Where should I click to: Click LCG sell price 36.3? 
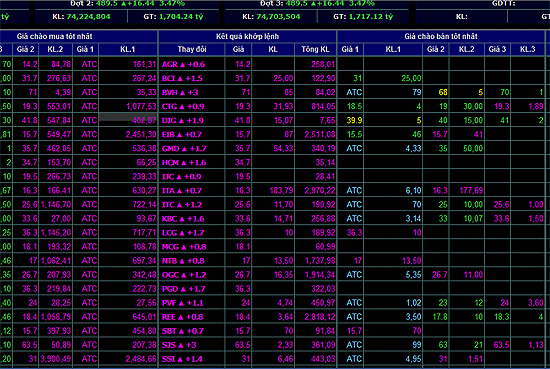(354, 233)
